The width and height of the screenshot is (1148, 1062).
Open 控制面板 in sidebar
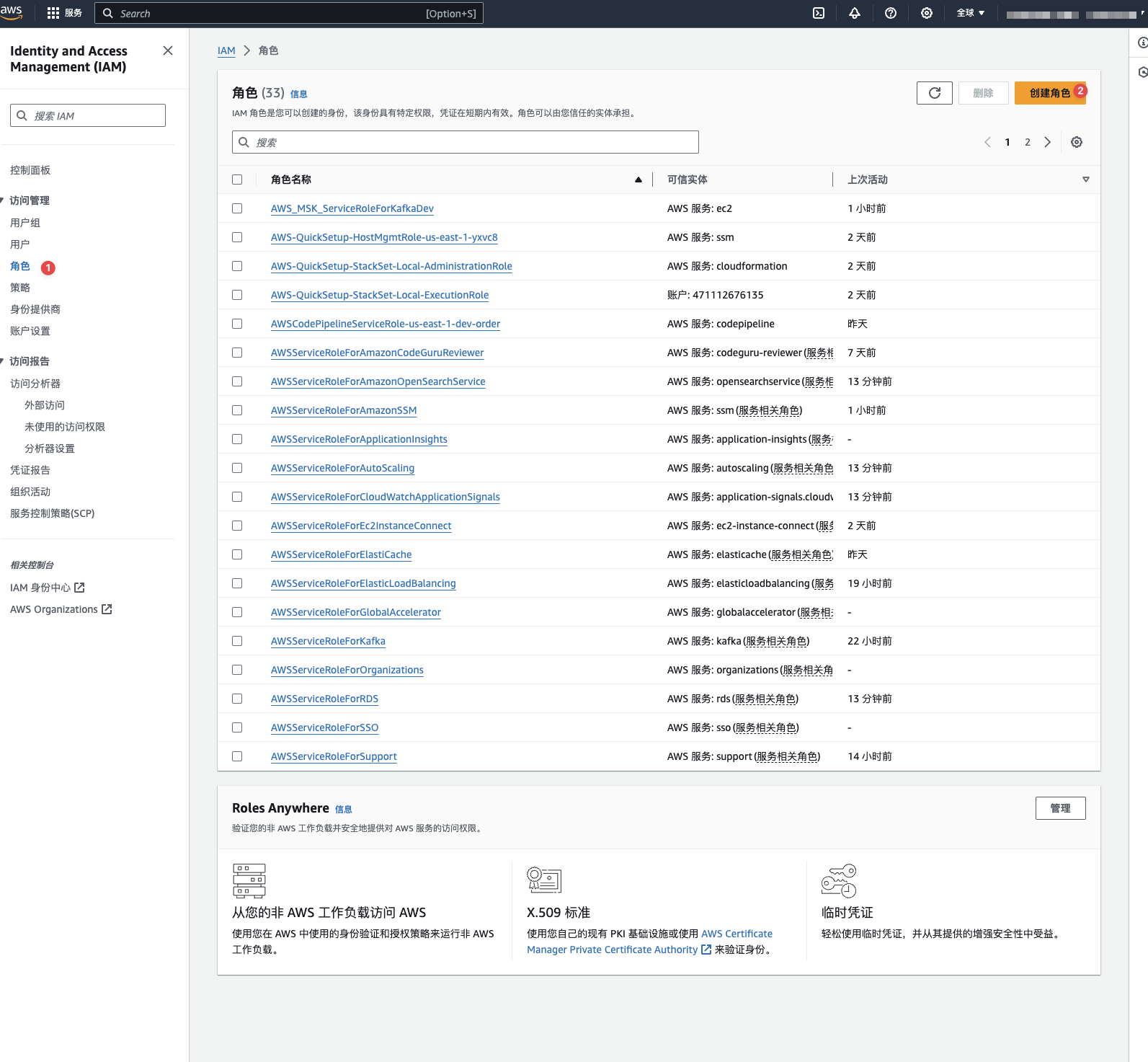30,170
